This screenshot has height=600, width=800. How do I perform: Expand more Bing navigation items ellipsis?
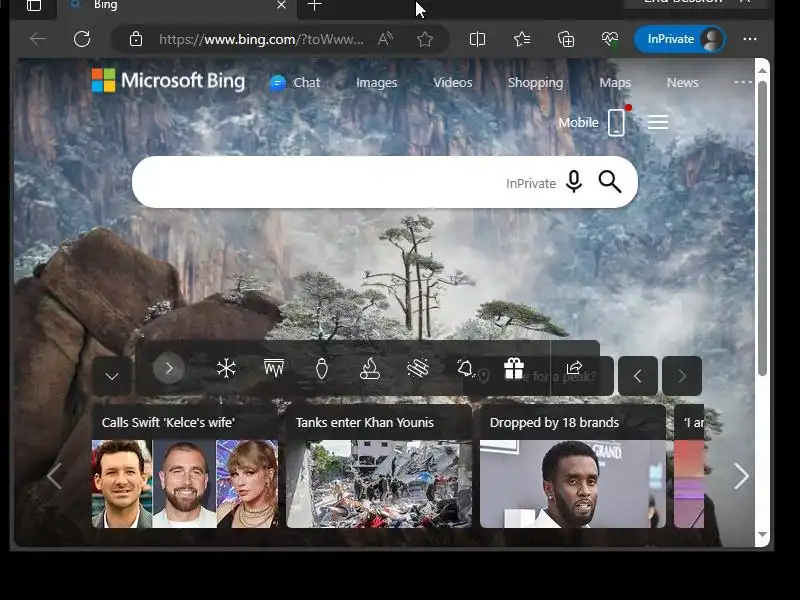click(x=743, y=82)
